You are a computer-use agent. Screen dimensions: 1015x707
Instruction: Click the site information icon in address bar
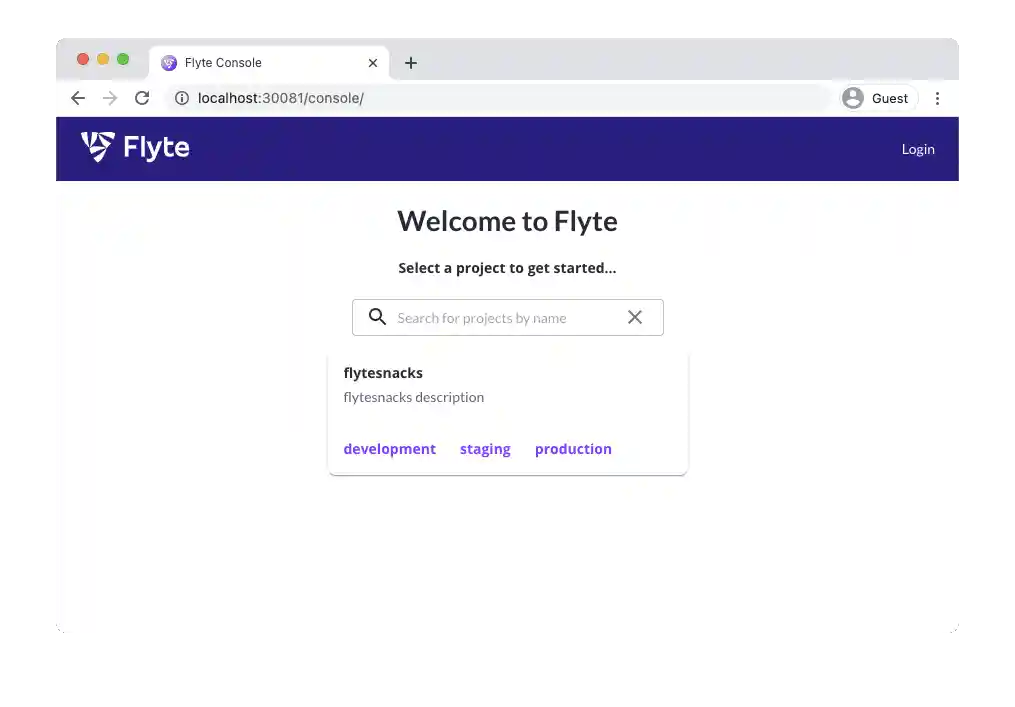[x=181, y=98]
